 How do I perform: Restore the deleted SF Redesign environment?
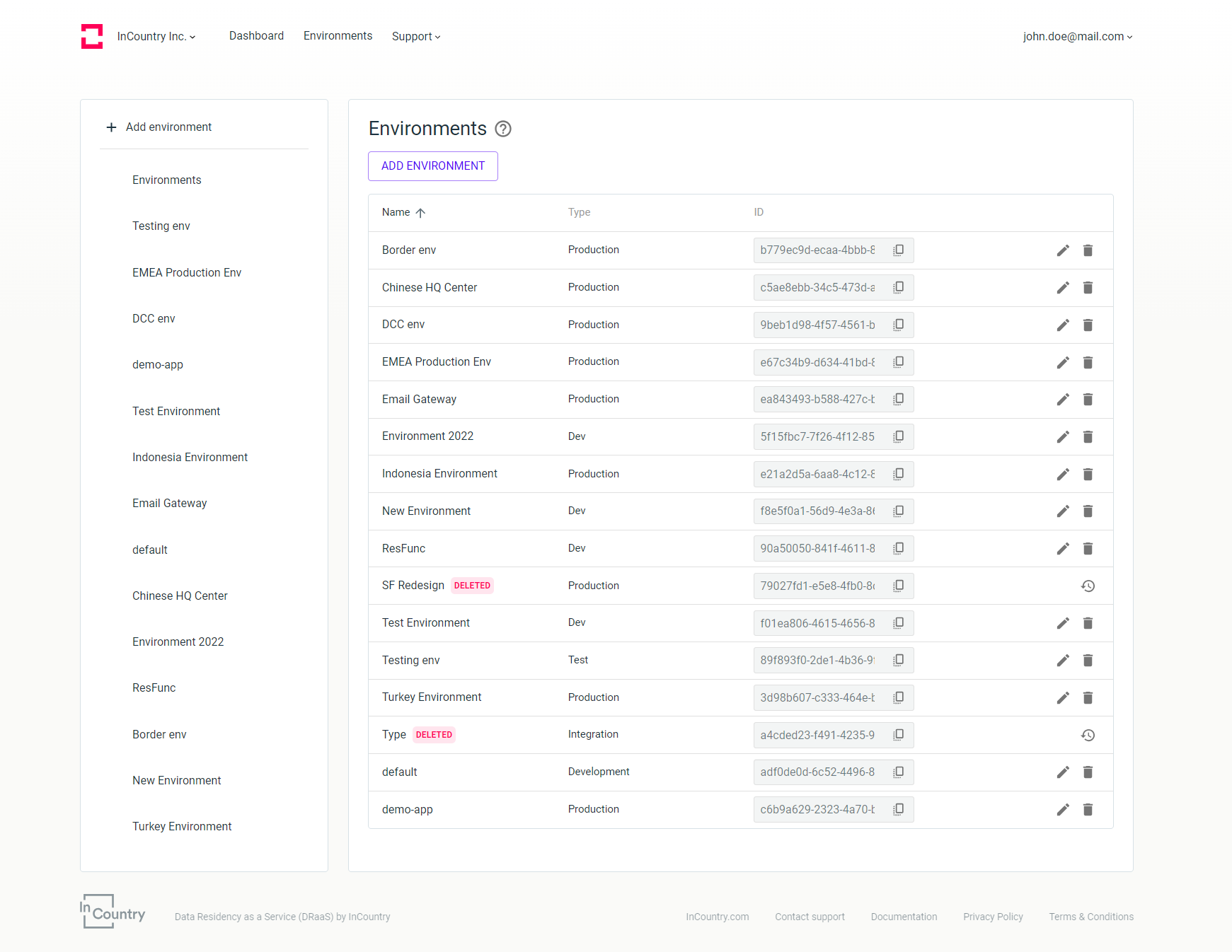1088,586
